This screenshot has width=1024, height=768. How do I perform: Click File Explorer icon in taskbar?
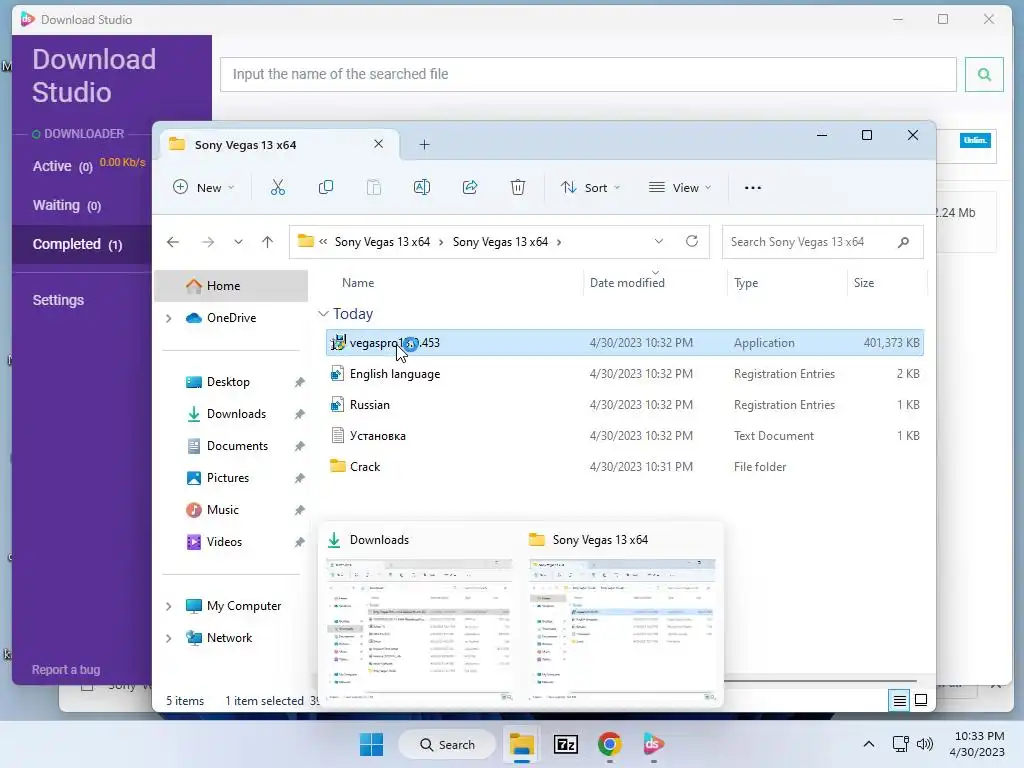[522, 744]
